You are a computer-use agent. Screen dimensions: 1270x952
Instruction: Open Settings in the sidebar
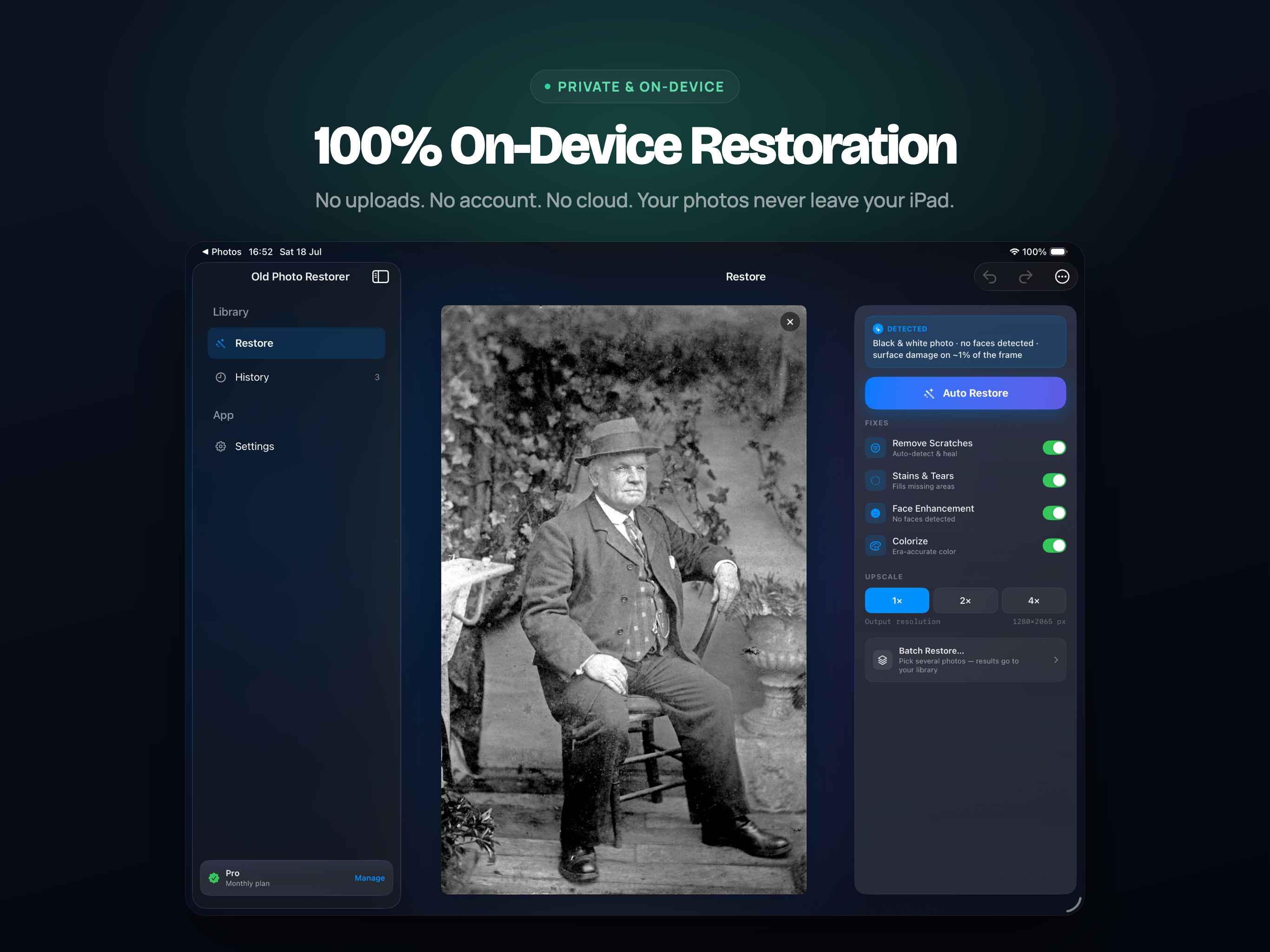tap(296, 447)
